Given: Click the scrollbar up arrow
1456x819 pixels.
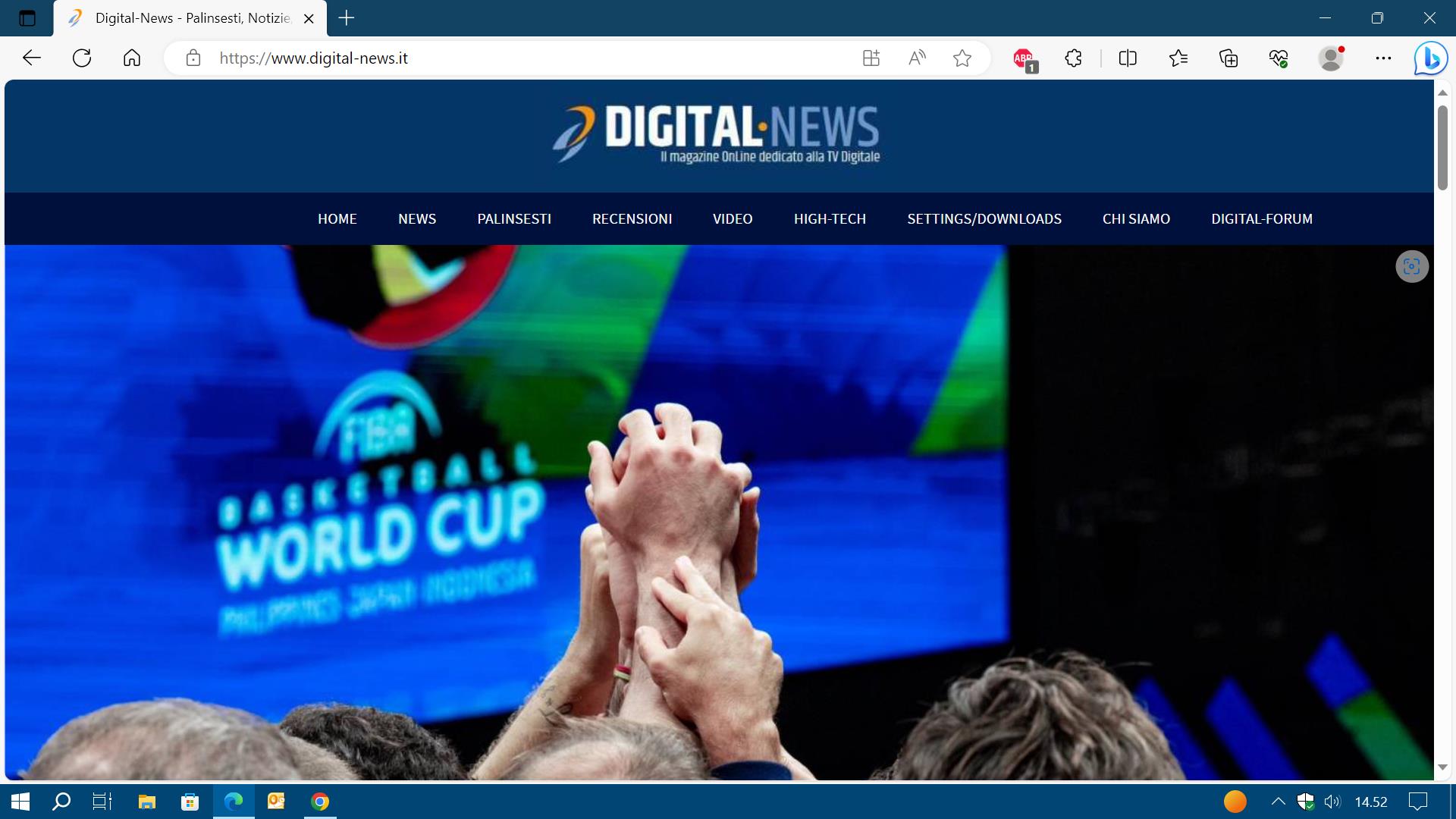Looking at the screenshot, I should click(x=1442, y=93).
